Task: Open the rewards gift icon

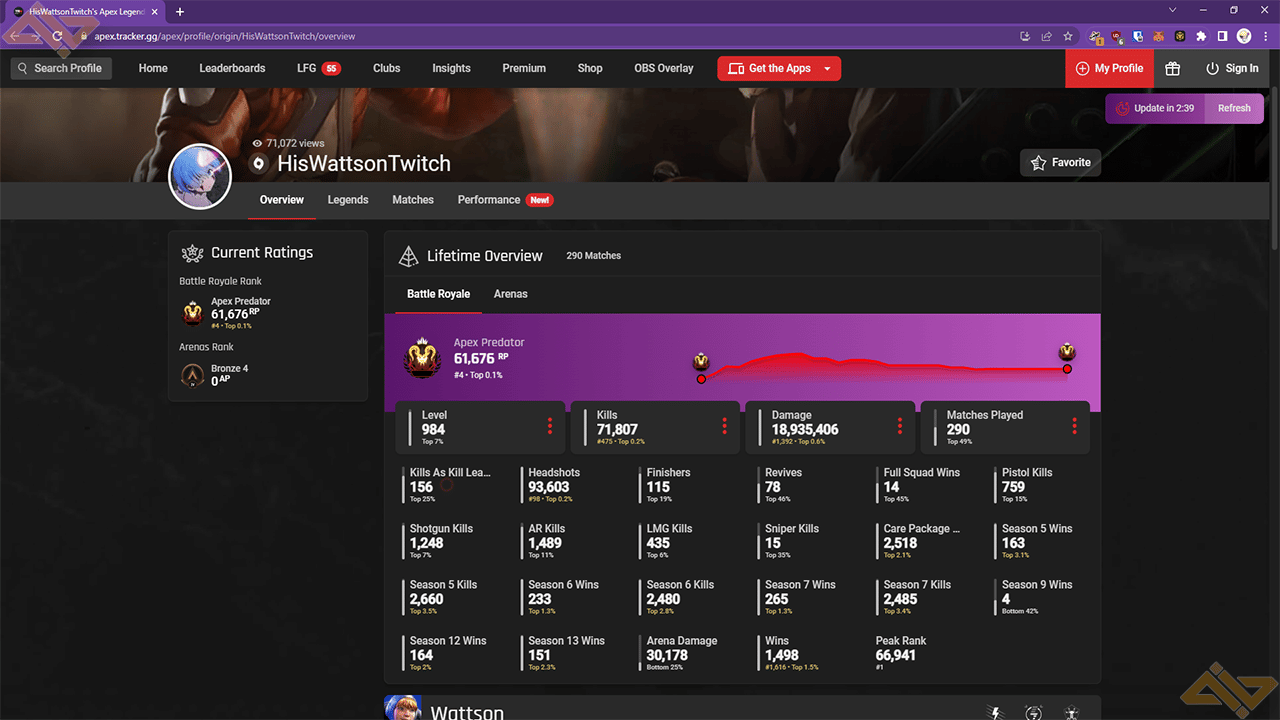Action: coord(1172,68)
